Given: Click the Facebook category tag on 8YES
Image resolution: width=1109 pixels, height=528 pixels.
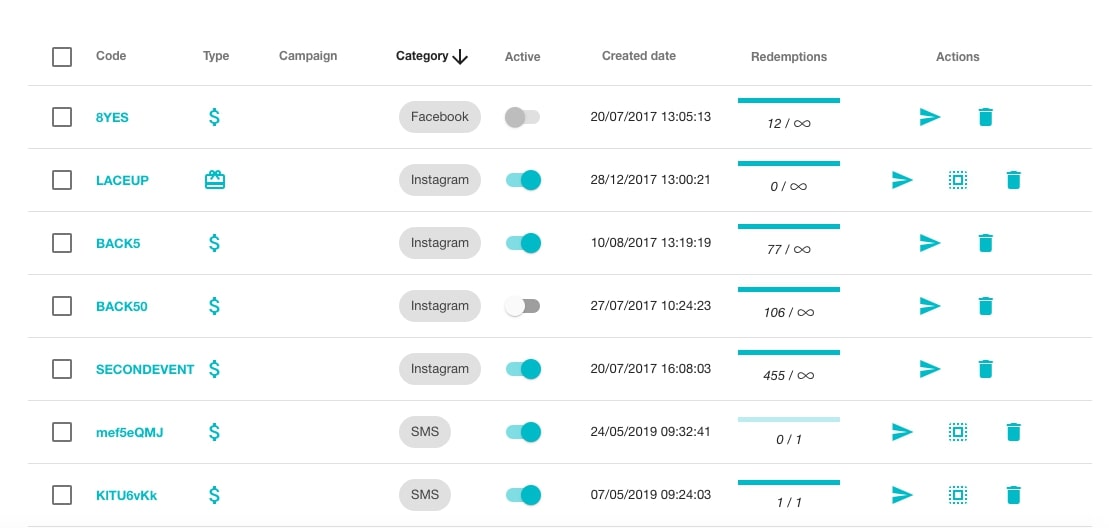Looking at the screenshot, I should 440,117.
